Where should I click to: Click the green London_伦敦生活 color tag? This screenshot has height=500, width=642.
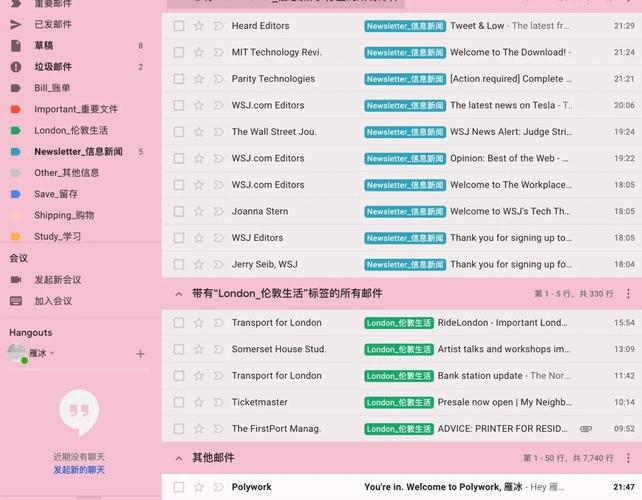(16, 131)
